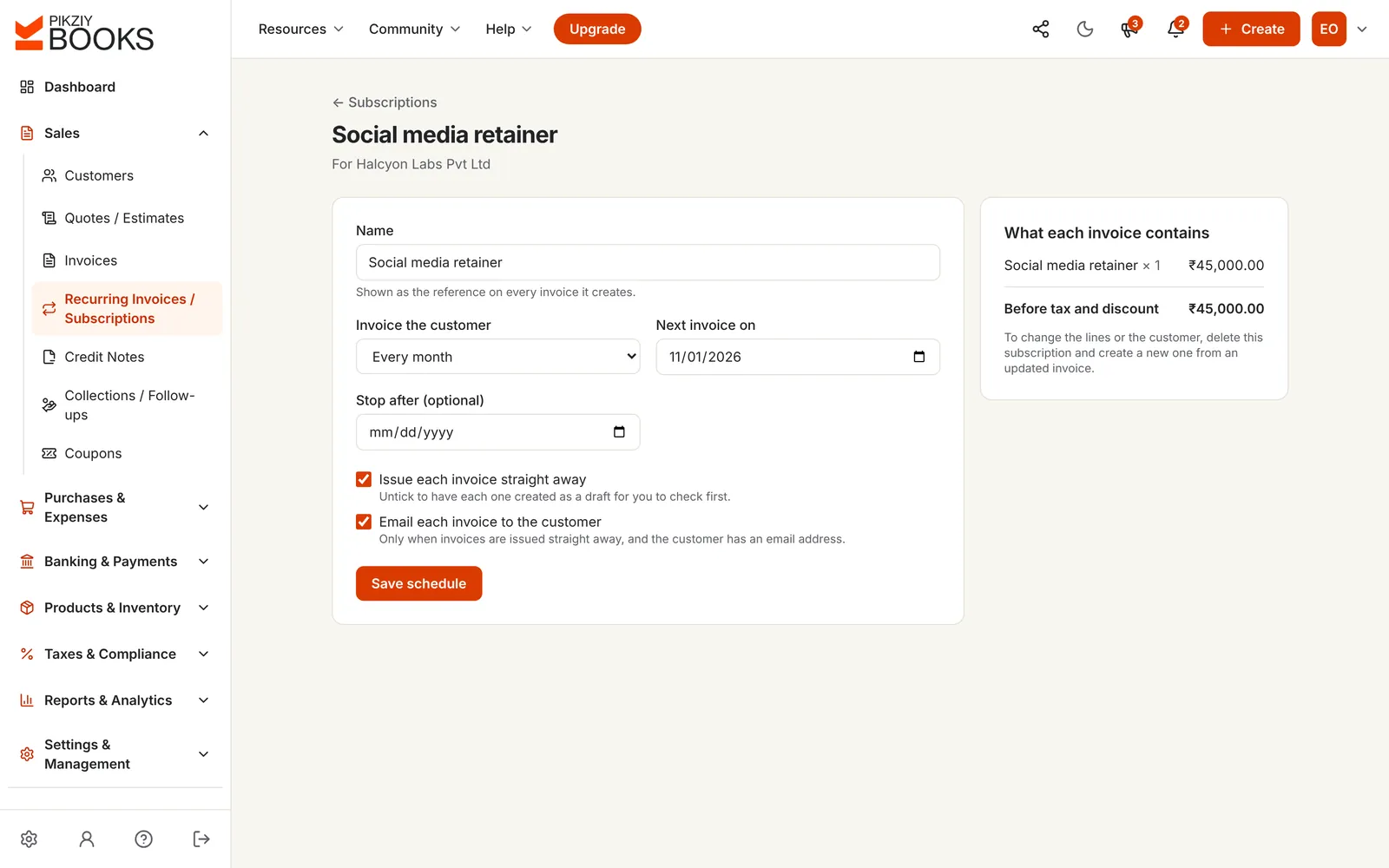Switch to dark mode with moon icon
This screenshot has height=868, width=1389.
(1084, 29)
